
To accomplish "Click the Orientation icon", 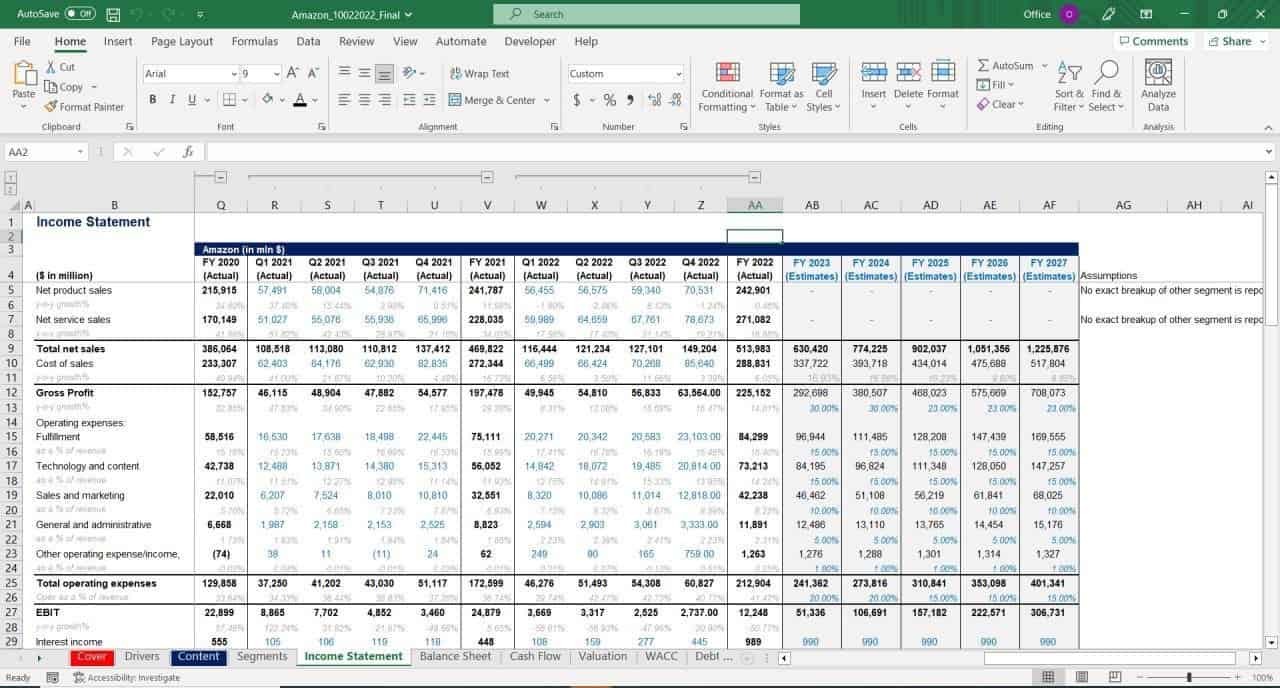I will pyautogui.click(x=409, y=73).
